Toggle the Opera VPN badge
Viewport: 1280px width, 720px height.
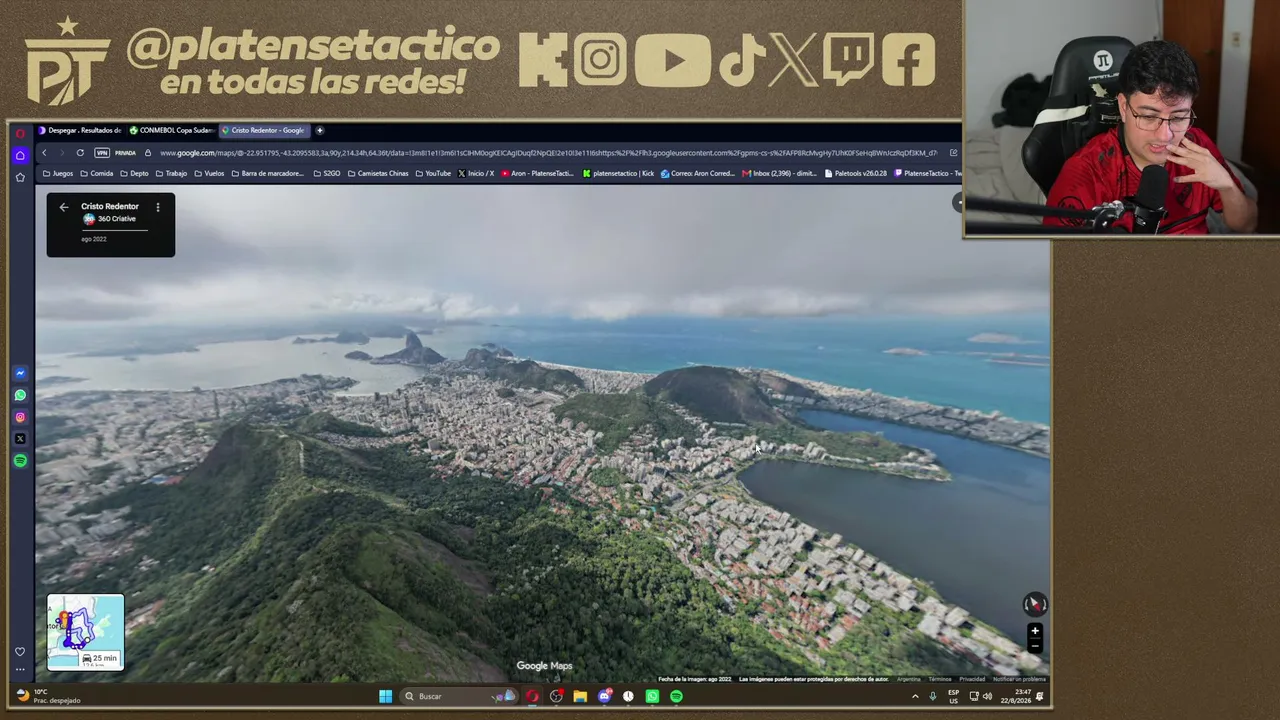(x=101, y=153)
